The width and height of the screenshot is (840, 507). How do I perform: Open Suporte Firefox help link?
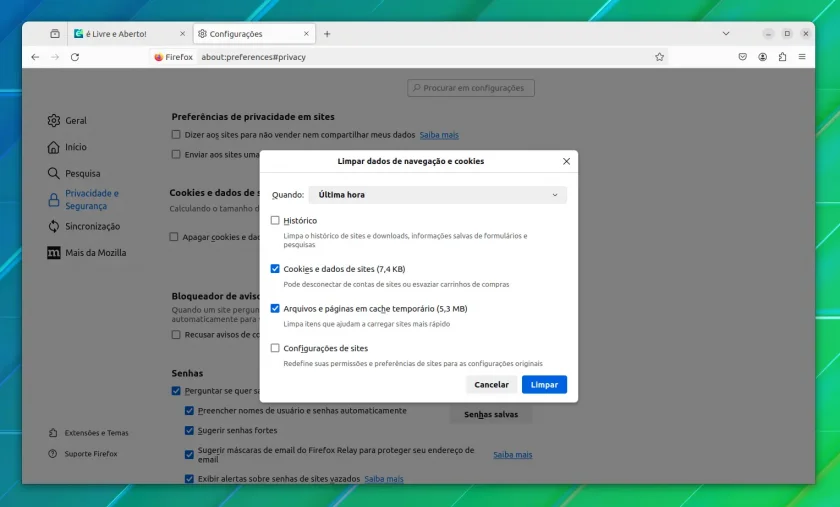[83, 453]
